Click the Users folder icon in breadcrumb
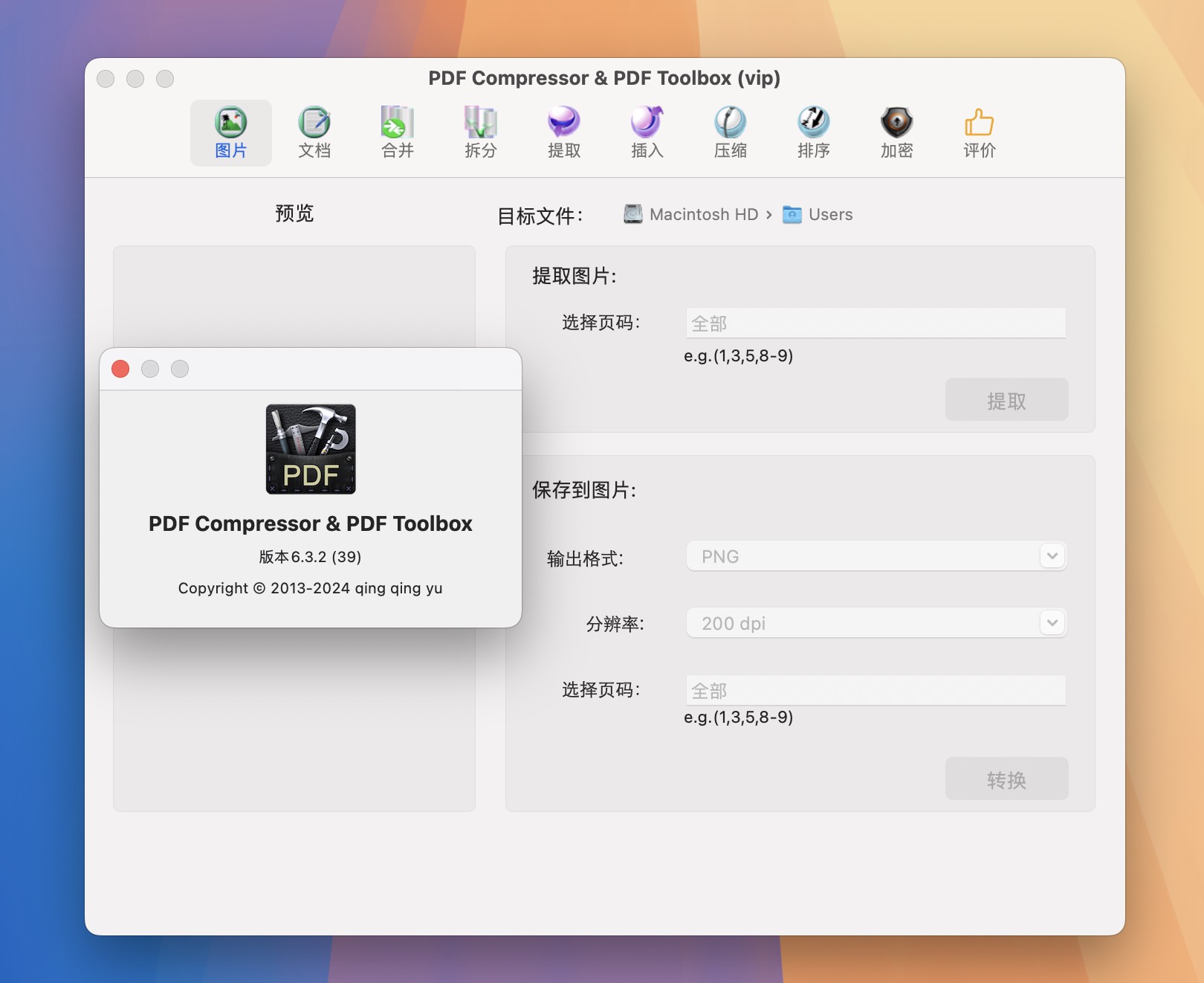The height and width of the screenshot is (983, 1204). [x=792, y=214]
